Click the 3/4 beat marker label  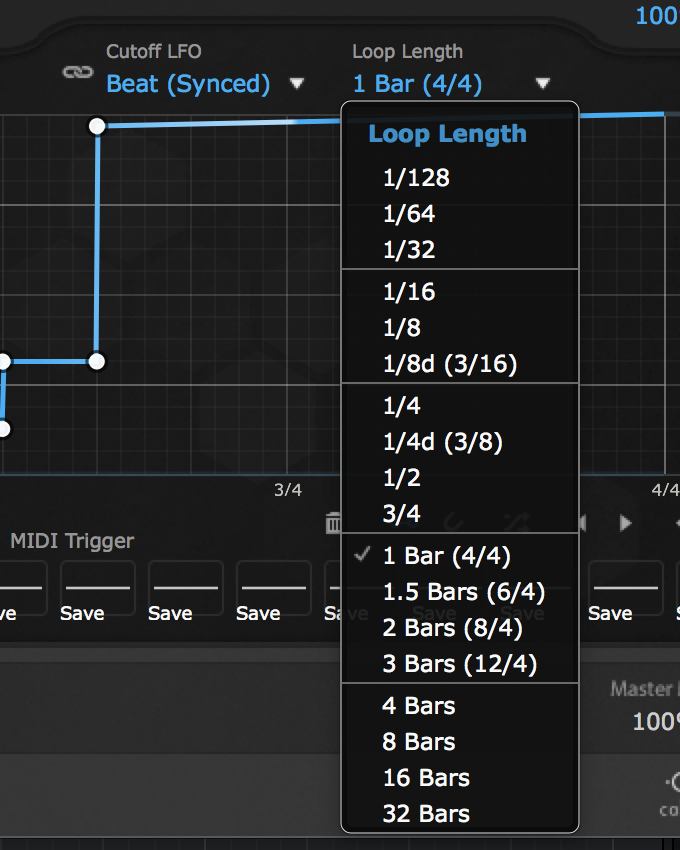tap(288, 490)
